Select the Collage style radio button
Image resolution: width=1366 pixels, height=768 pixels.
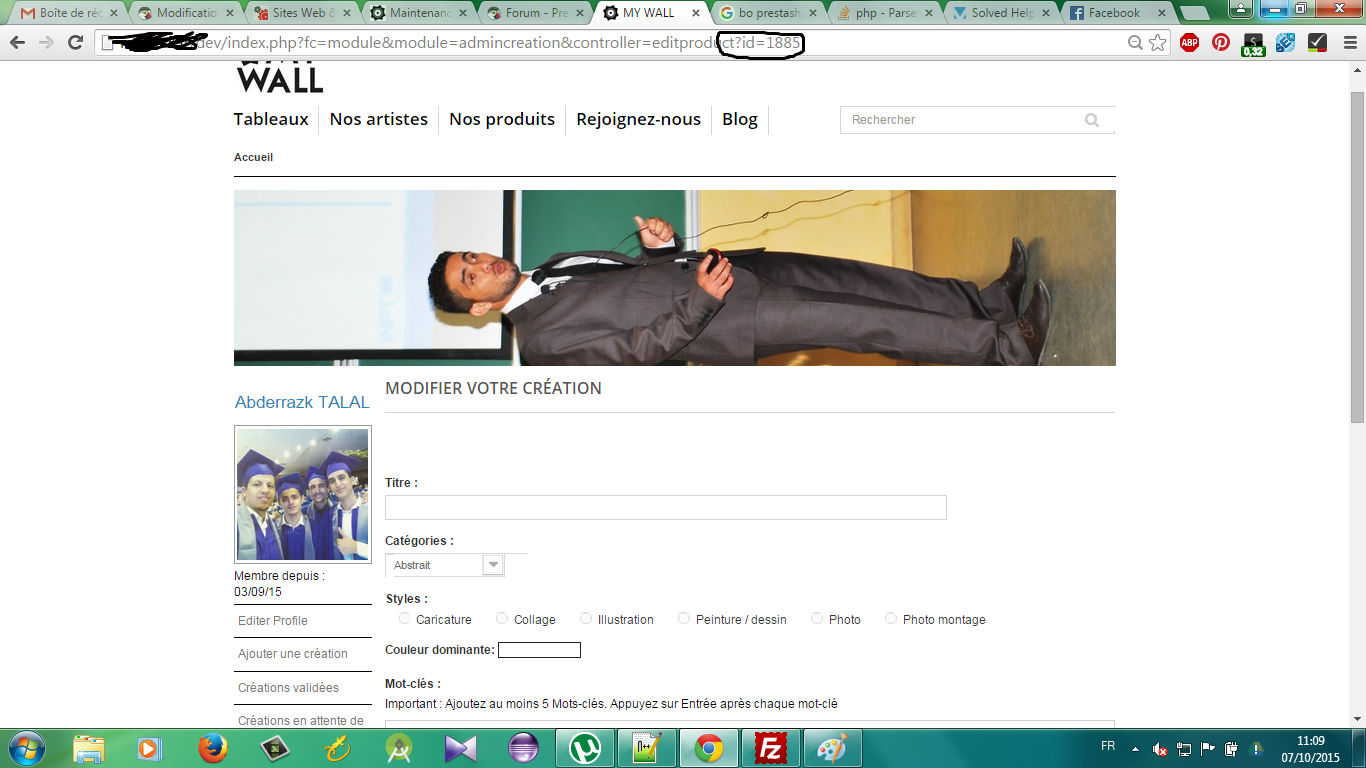(502, 619)
